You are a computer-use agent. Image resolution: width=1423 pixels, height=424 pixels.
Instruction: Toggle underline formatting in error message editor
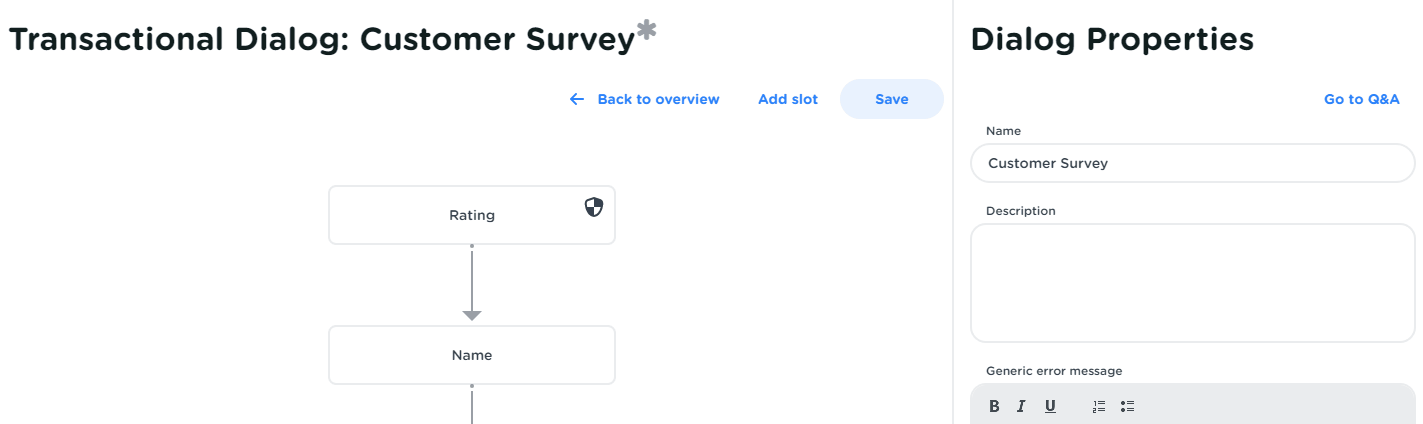coord(1050,406)
